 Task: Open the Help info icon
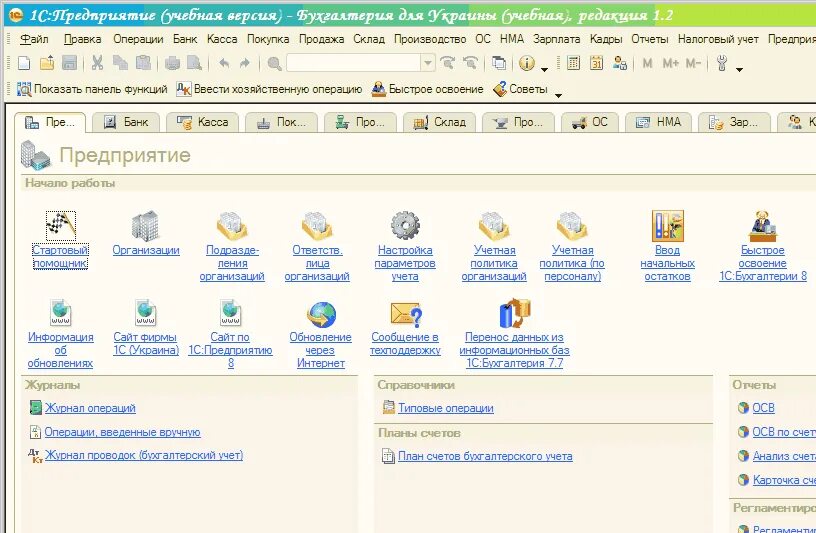coord(527,64)
